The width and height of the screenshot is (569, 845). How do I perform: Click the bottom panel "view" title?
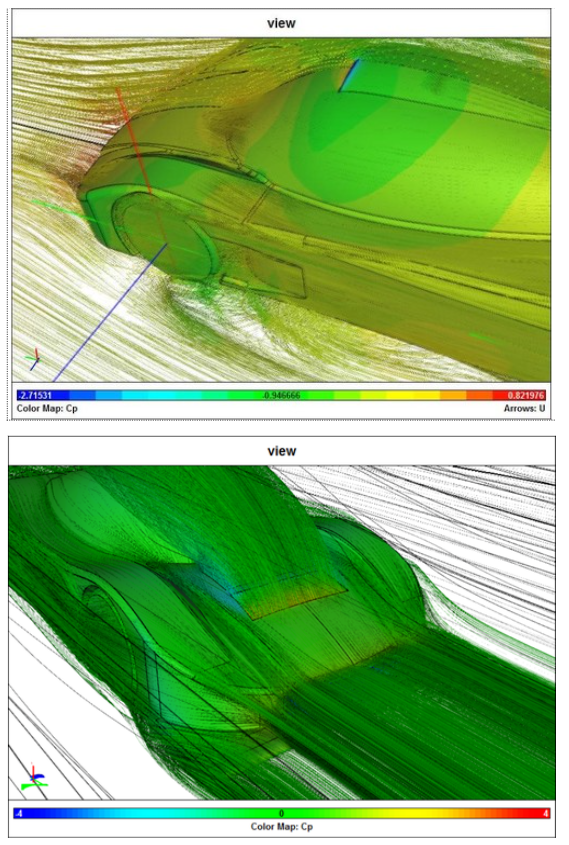[x=282, y=451]
